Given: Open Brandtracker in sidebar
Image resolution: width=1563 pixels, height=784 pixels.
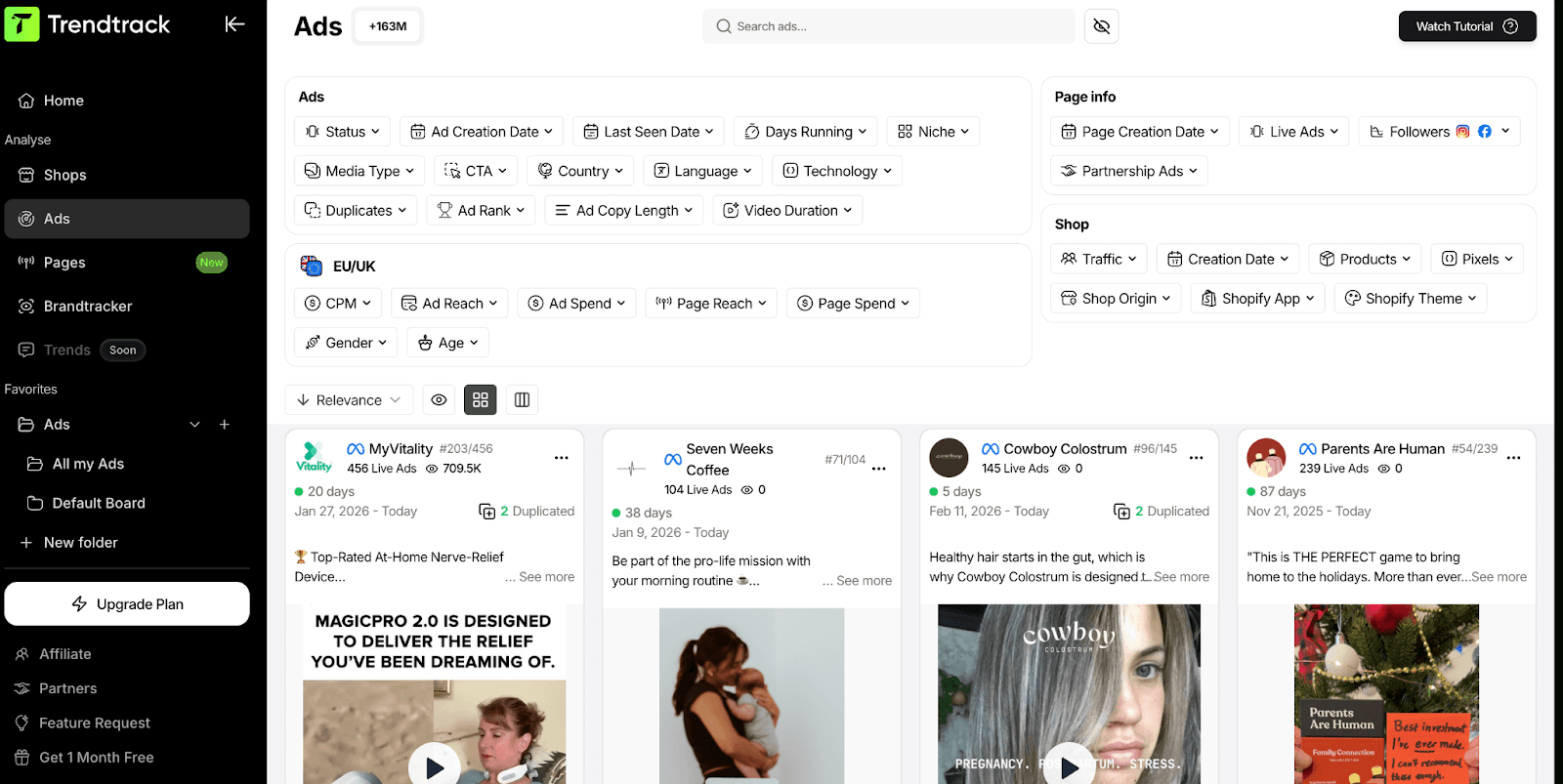Looking at the screenshot, I should coord(127,307).
